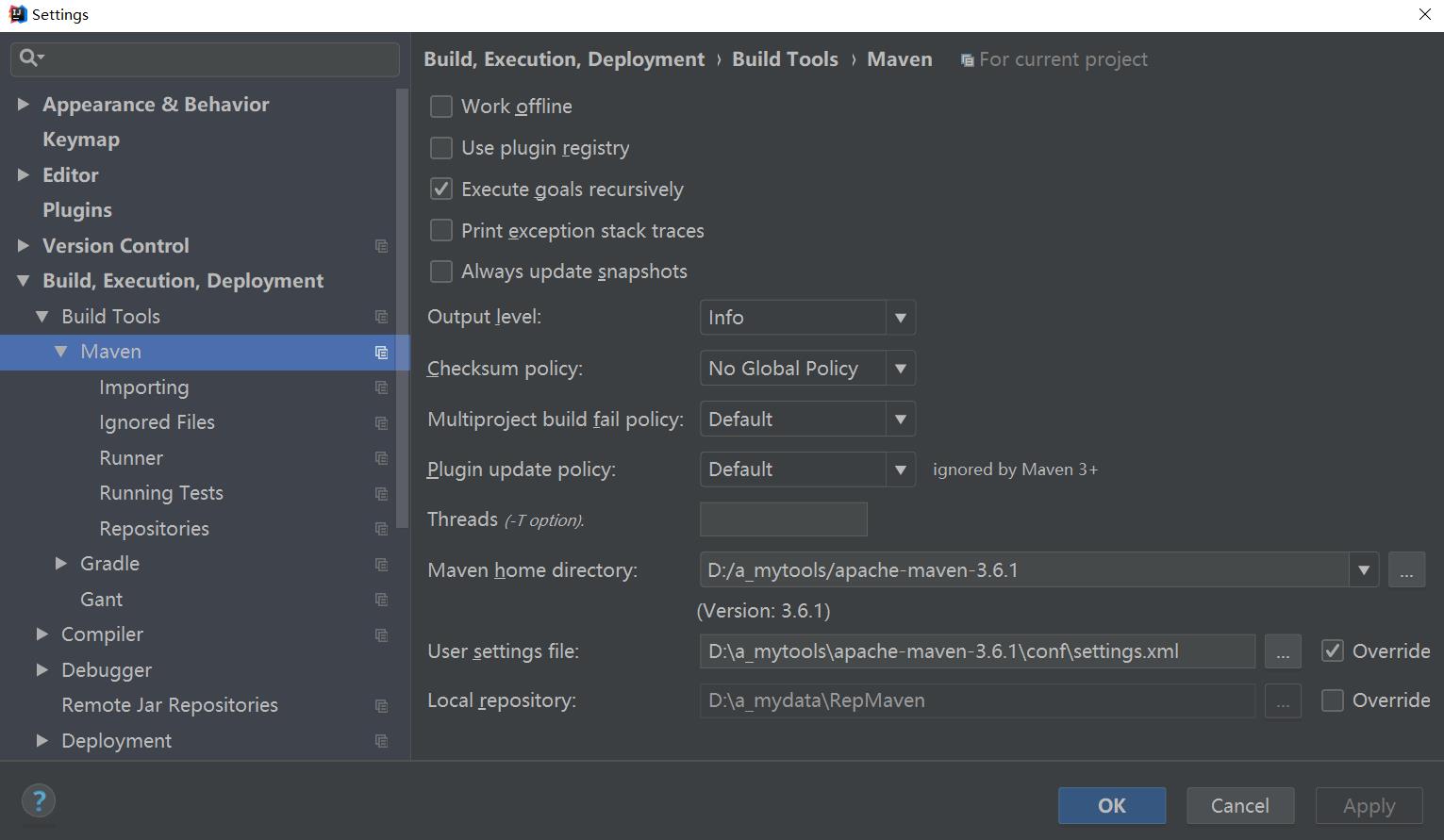The width and height of the screenshot is (1444, 840).
Task: Click Cancel button
Action: coord(1240,806)
